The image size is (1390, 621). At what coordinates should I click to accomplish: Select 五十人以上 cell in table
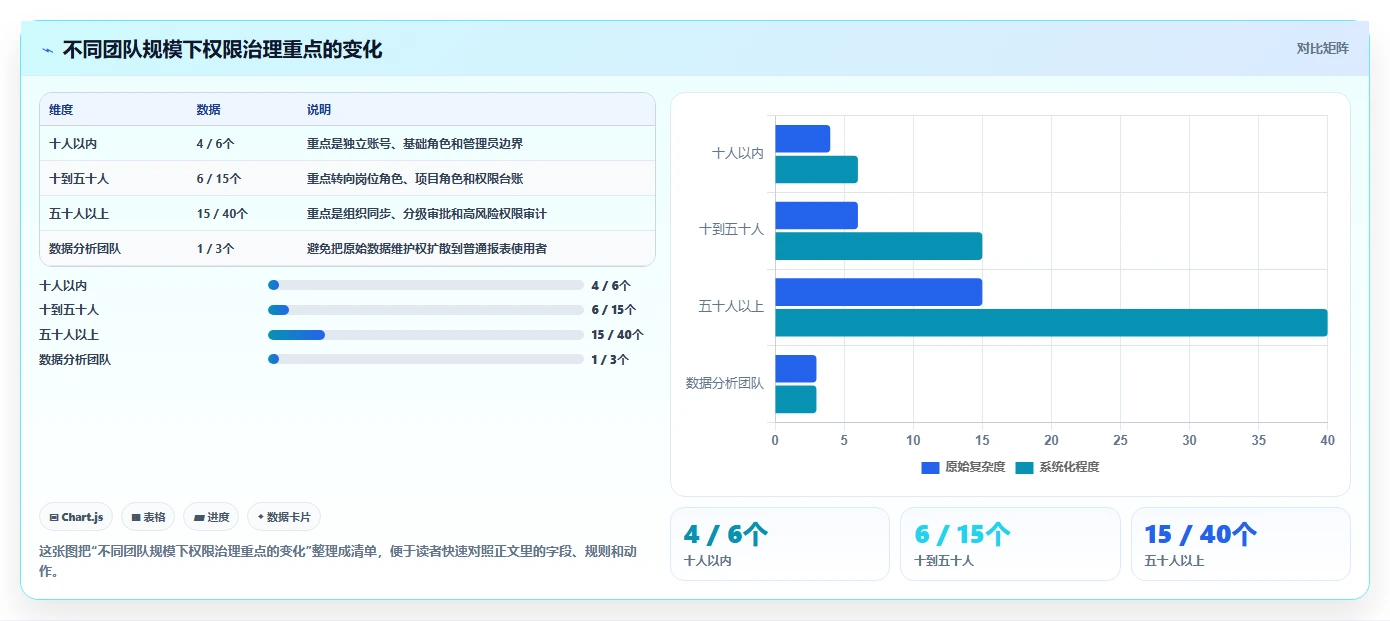pos(79,214)
